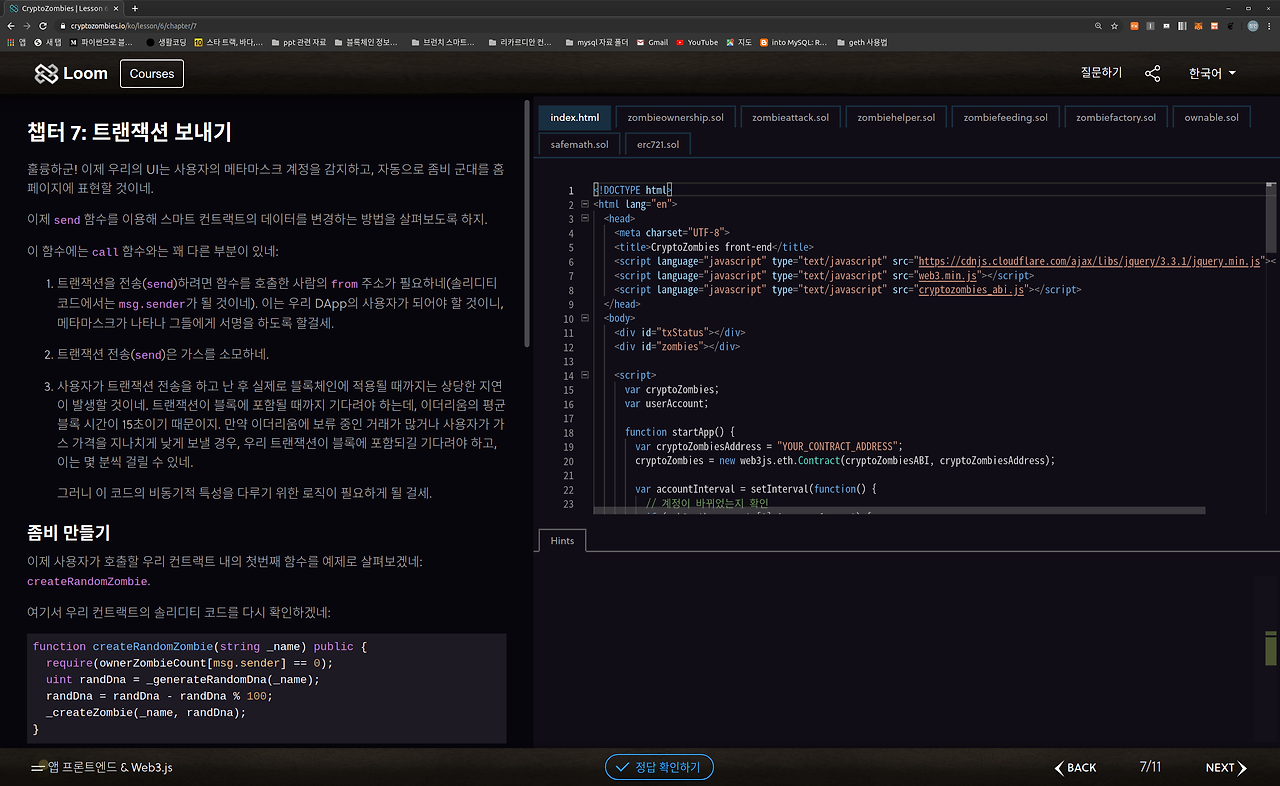Open lesson menu hamburger icon at bottom left
Viewport: 1280px width, 786px height.
point(39,768)
